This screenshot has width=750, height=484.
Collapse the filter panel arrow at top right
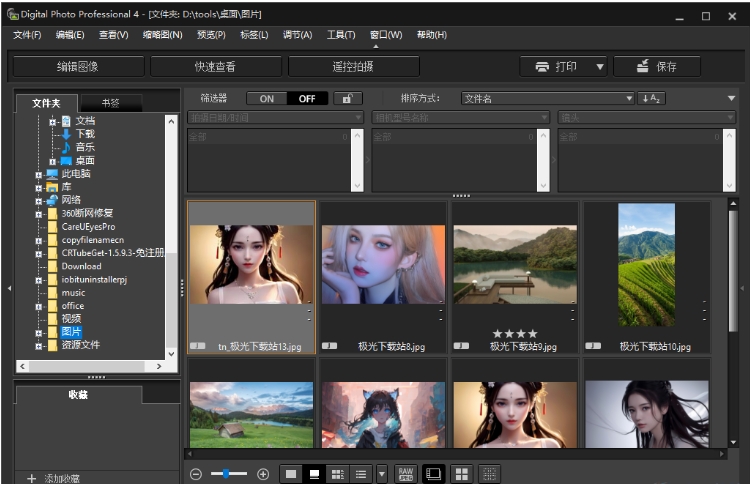pos(731,99)
